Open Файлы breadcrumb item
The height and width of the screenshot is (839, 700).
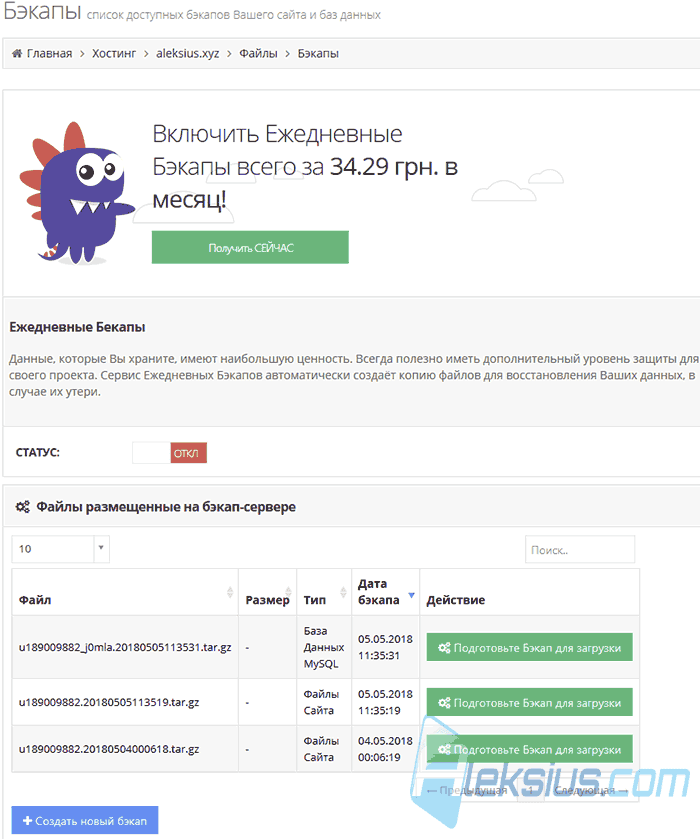point(258,54)
